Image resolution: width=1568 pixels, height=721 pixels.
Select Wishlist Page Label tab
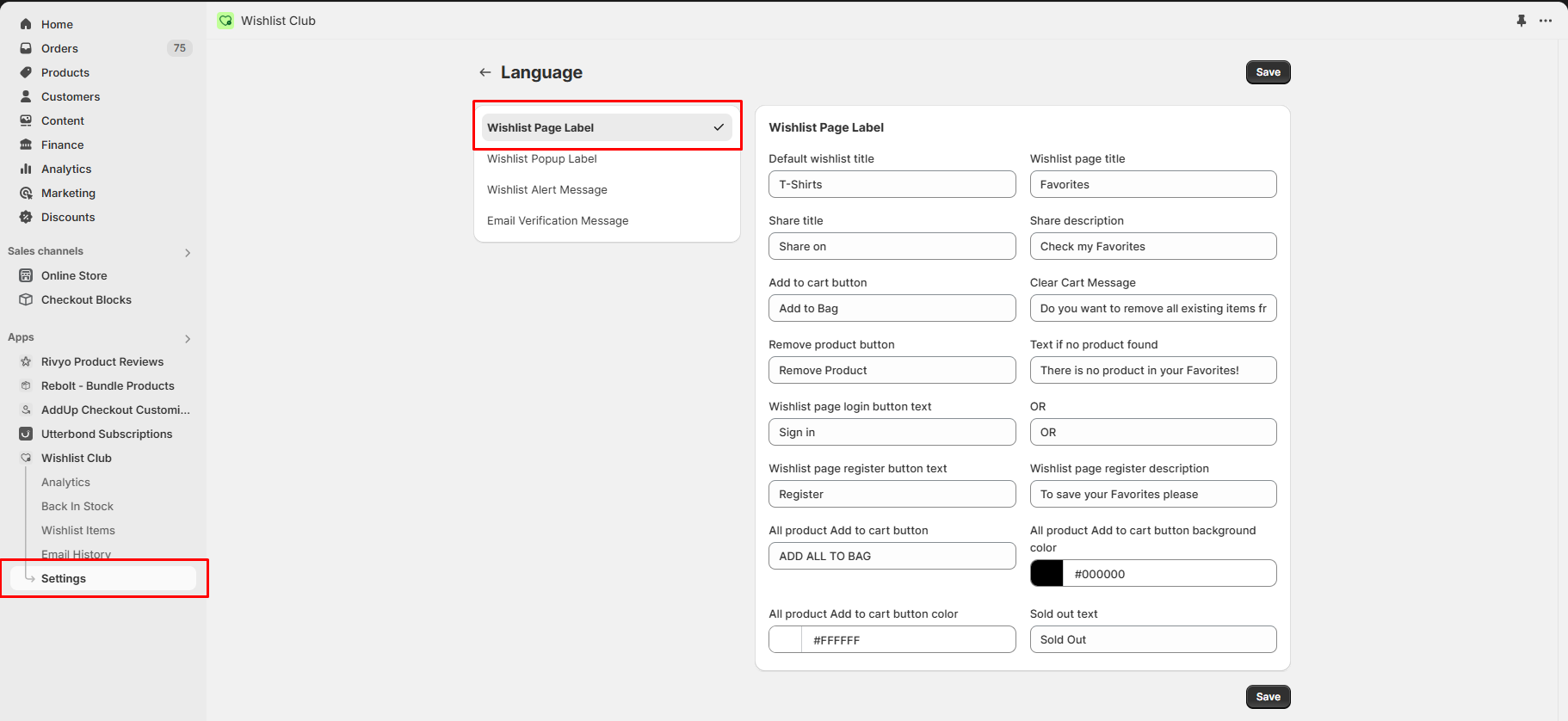607,127
